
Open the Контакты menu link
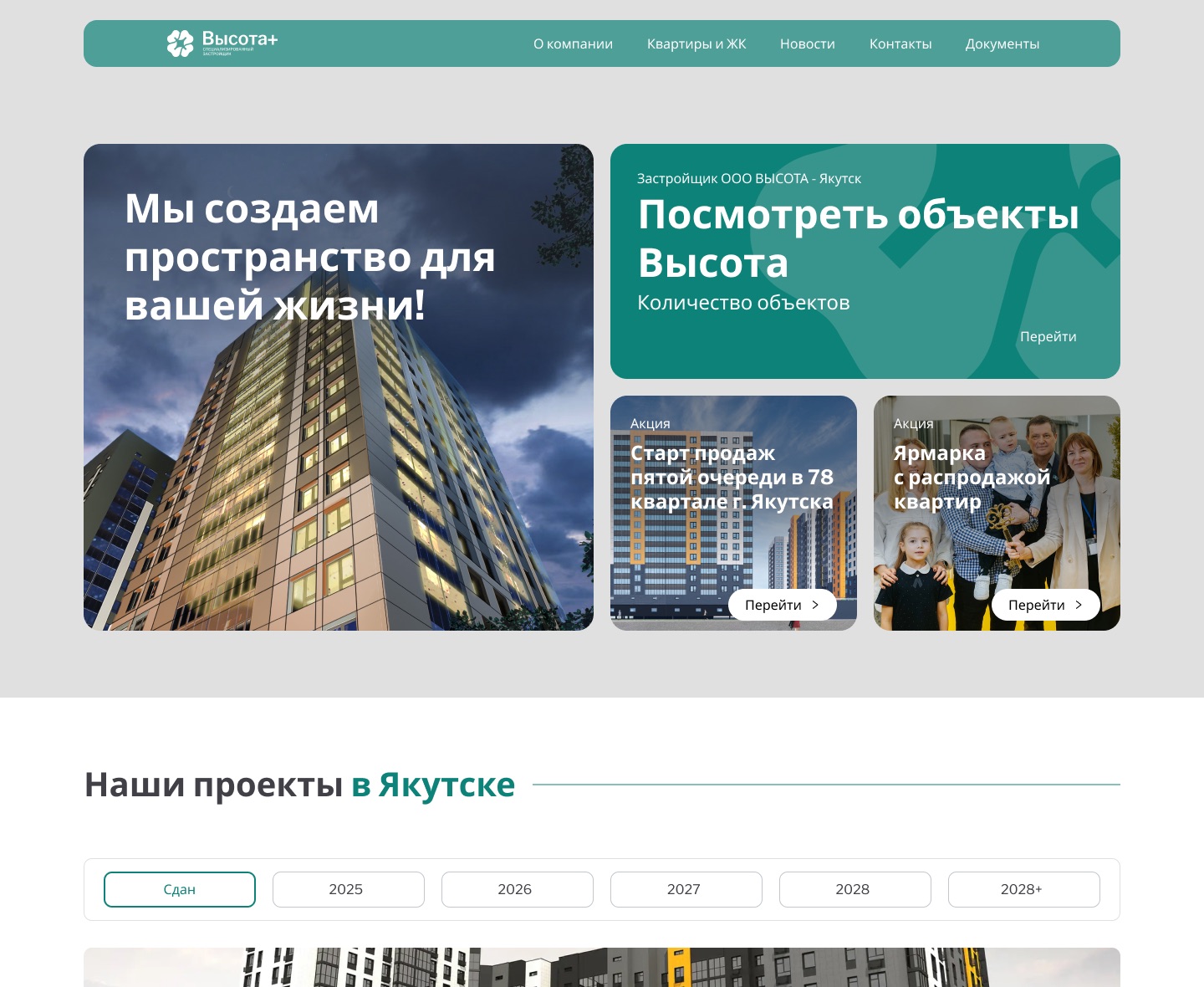point(900,43)
